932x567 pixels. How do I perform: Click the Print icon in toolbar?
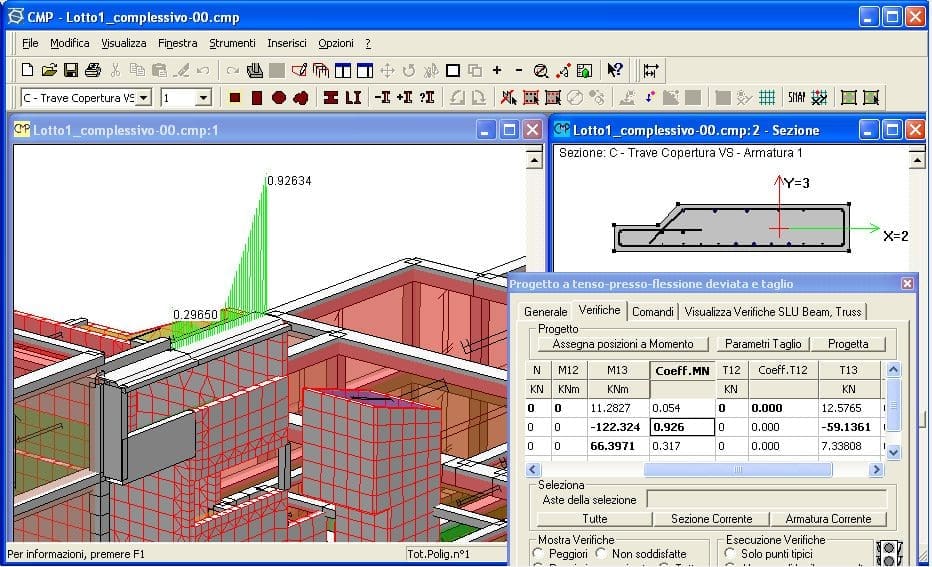[x=93, y=70]
